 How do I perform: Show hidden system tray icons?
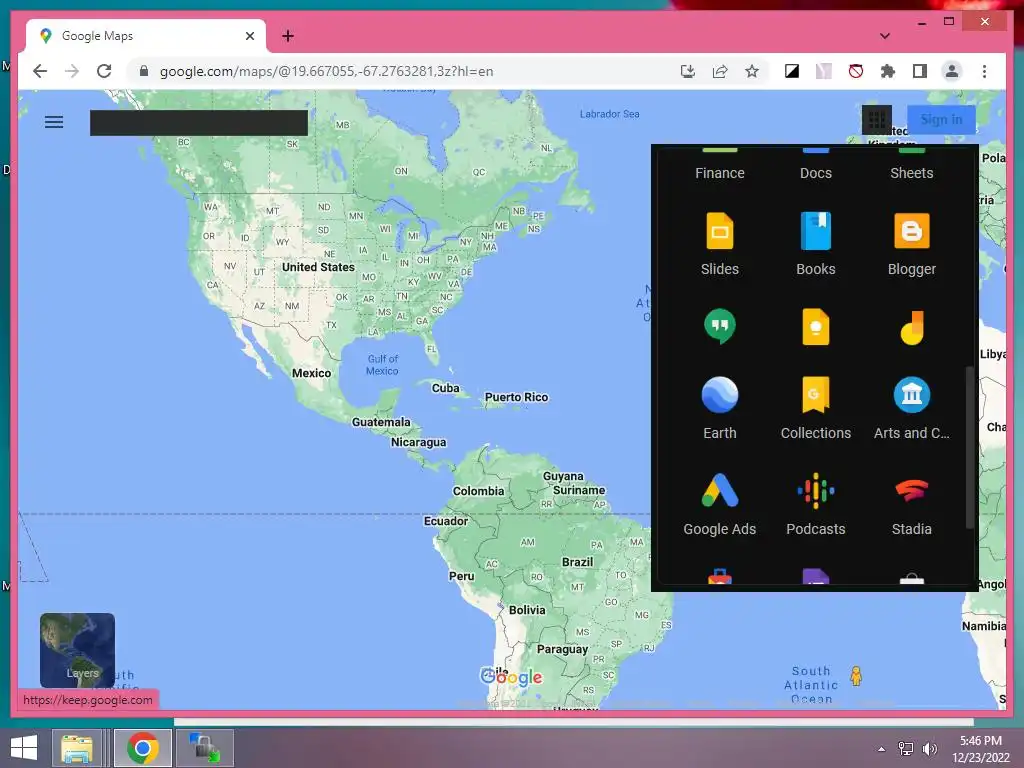point(881,749)
